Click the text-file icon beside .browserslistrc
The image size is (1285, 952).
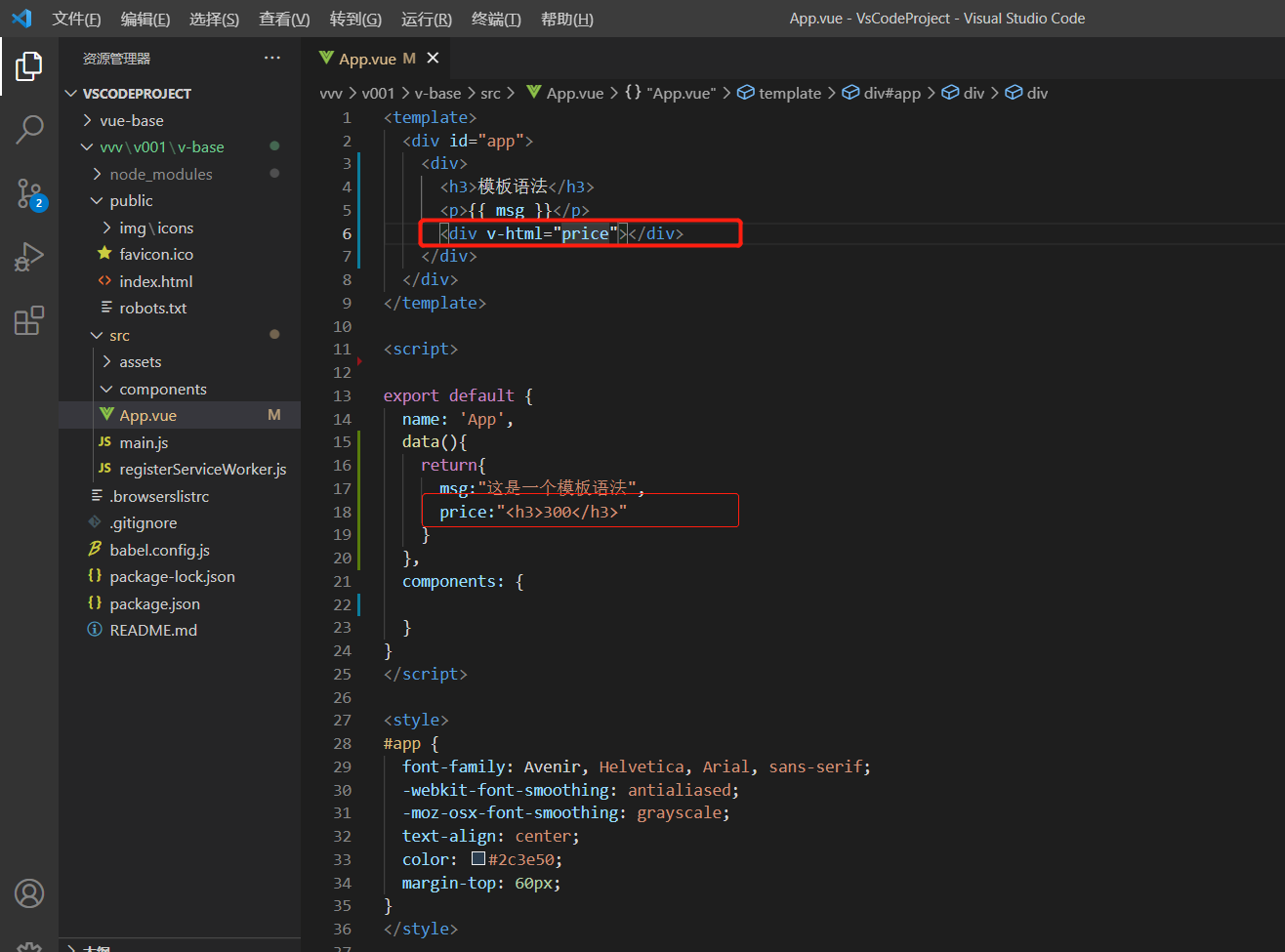pyautogui.click(x=97, y=496)
